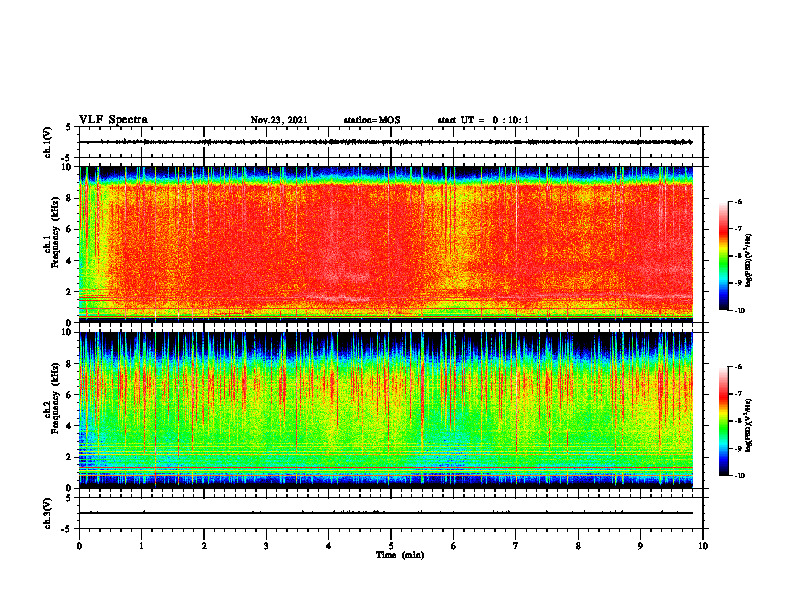Click time axis tick label "5"
This screenshot has height=612, width=792.
[391, 546]
